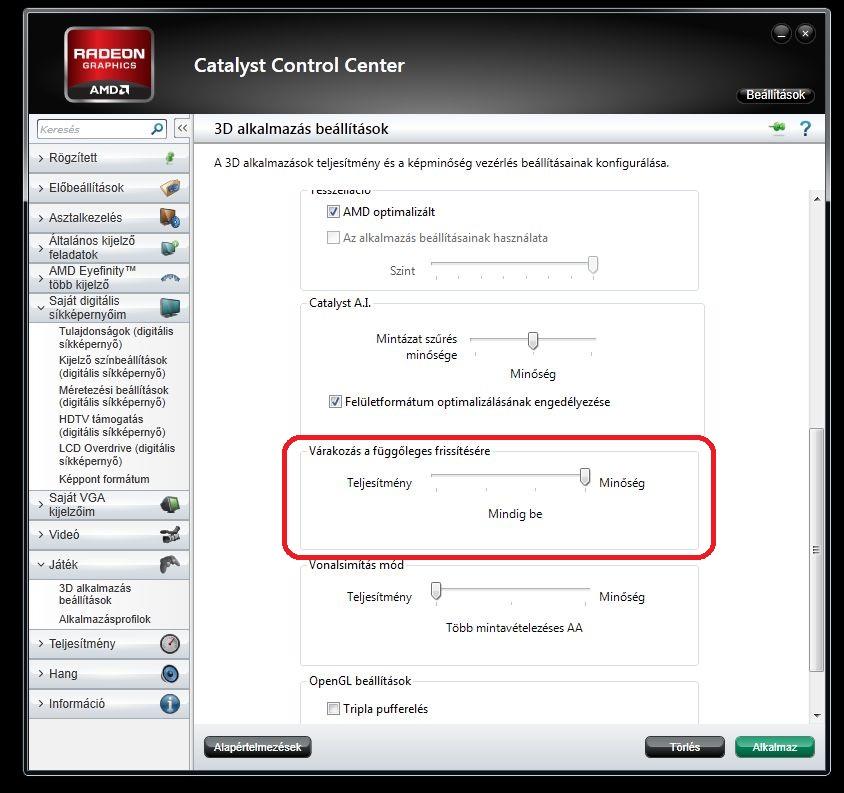The height and width of the screenshot is (793, 844).
Task: Click the Mintázat szűrés minősége slider thumb
Action: click(x=533, y=340)
